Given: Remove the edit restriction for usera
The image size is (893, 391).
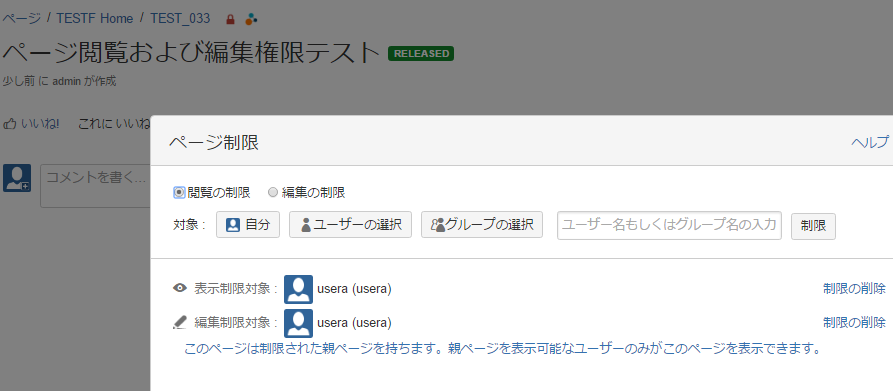Looking at the screenshot, I should click(x=854, y=323).
